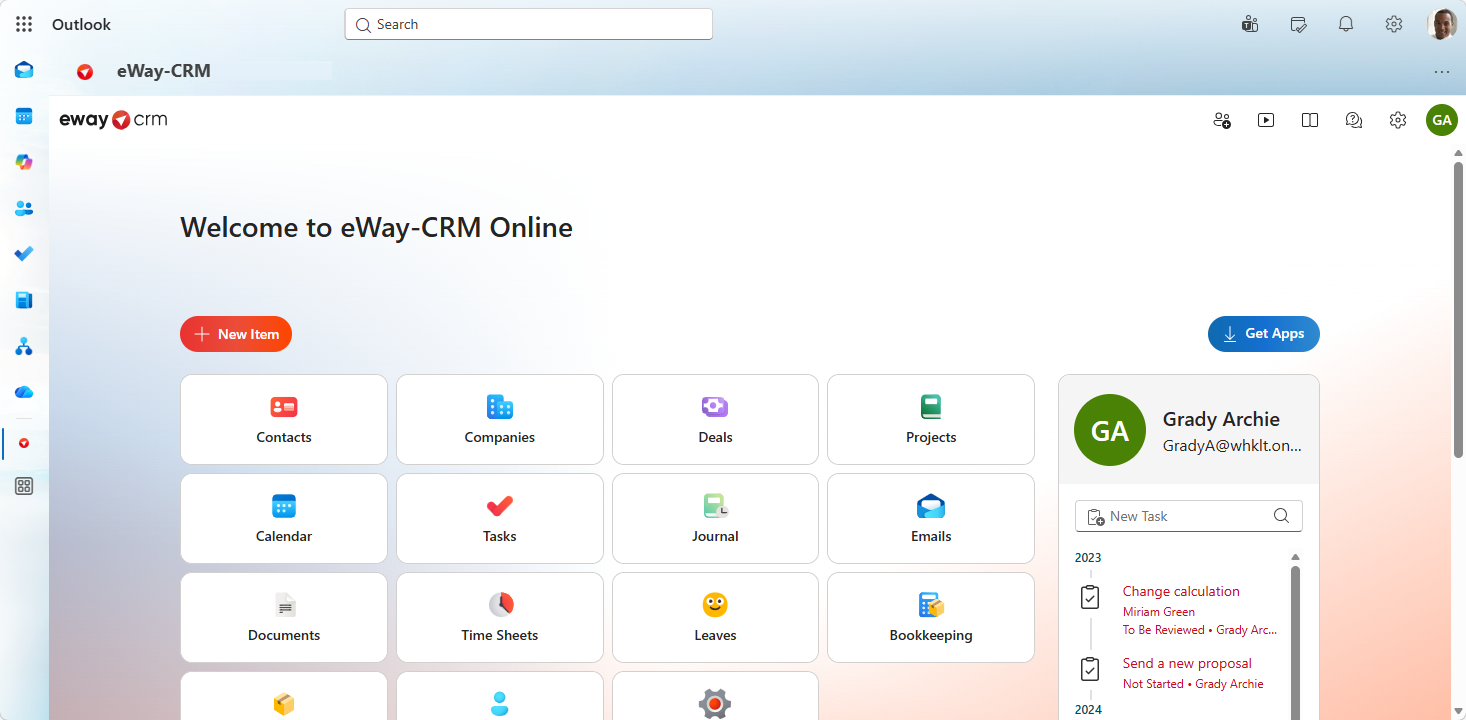Screen dimensions: 1466x720
Task: Click the eWay-CRM add-in header logo
Action: pos(85,72)
